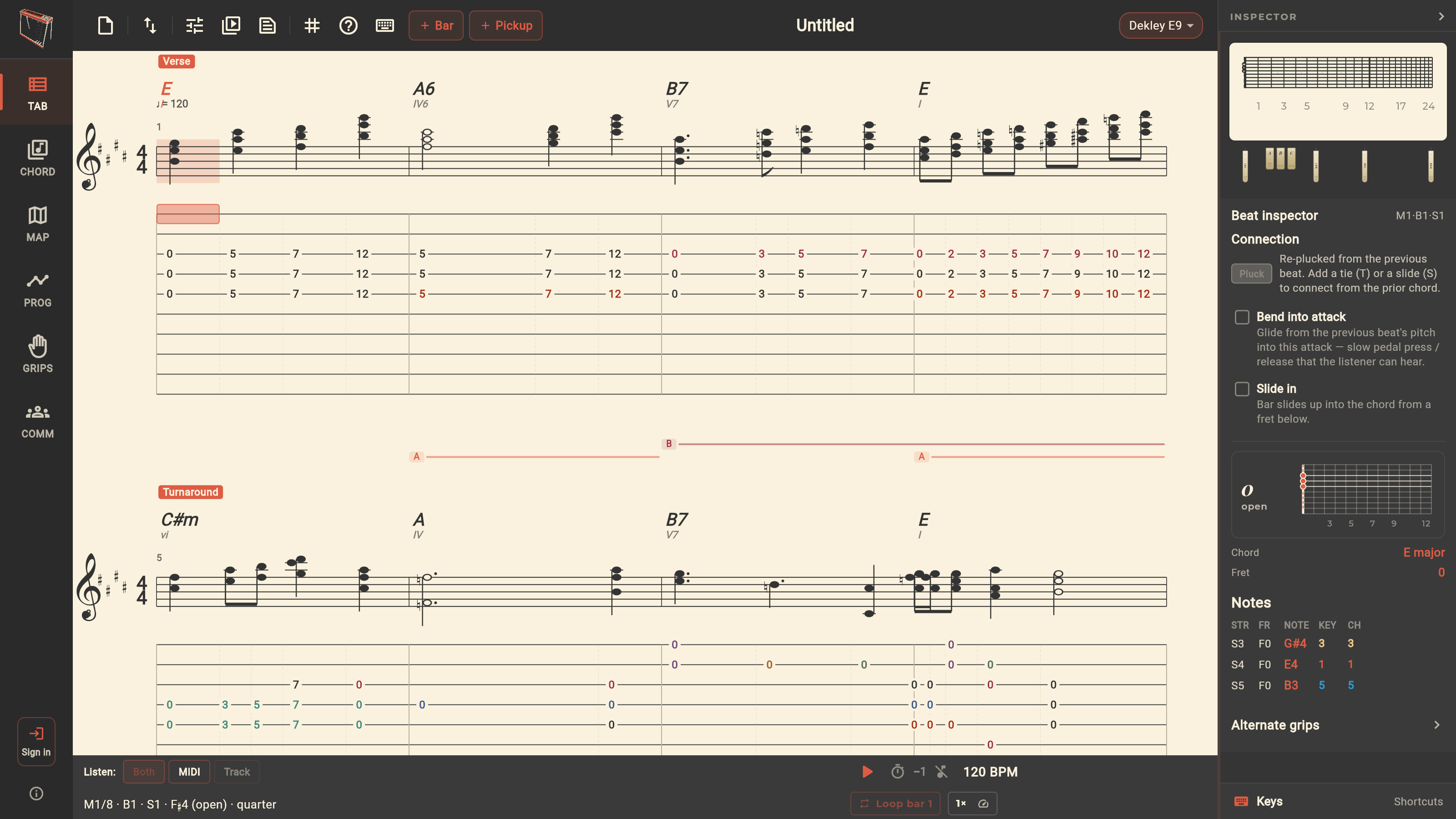The image size is (1456, 819).
Task: Click the info circle icon
Action: point(36,794)
